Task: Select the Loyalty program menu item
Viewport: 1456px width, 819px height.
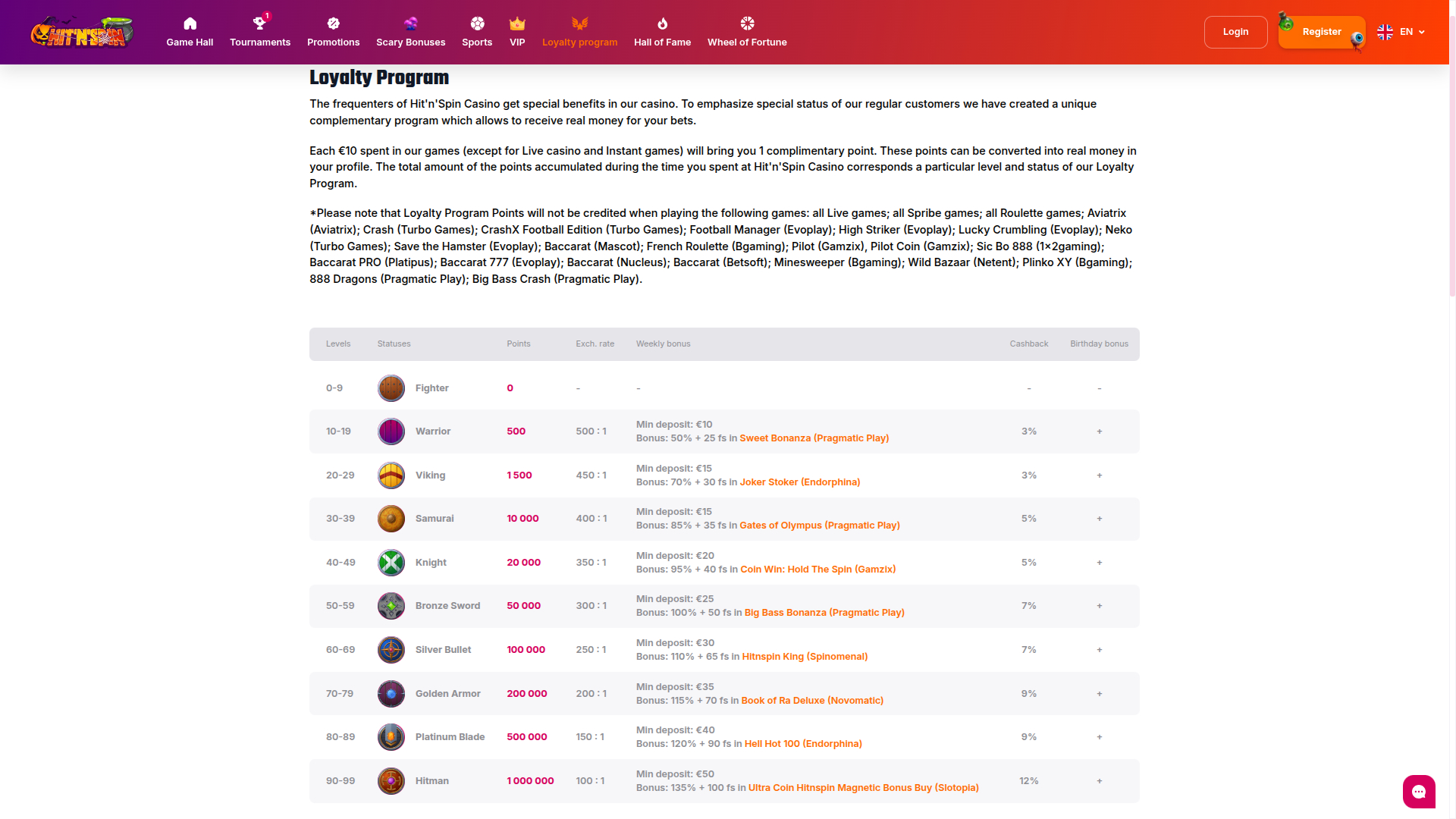Action: (579, 42)
